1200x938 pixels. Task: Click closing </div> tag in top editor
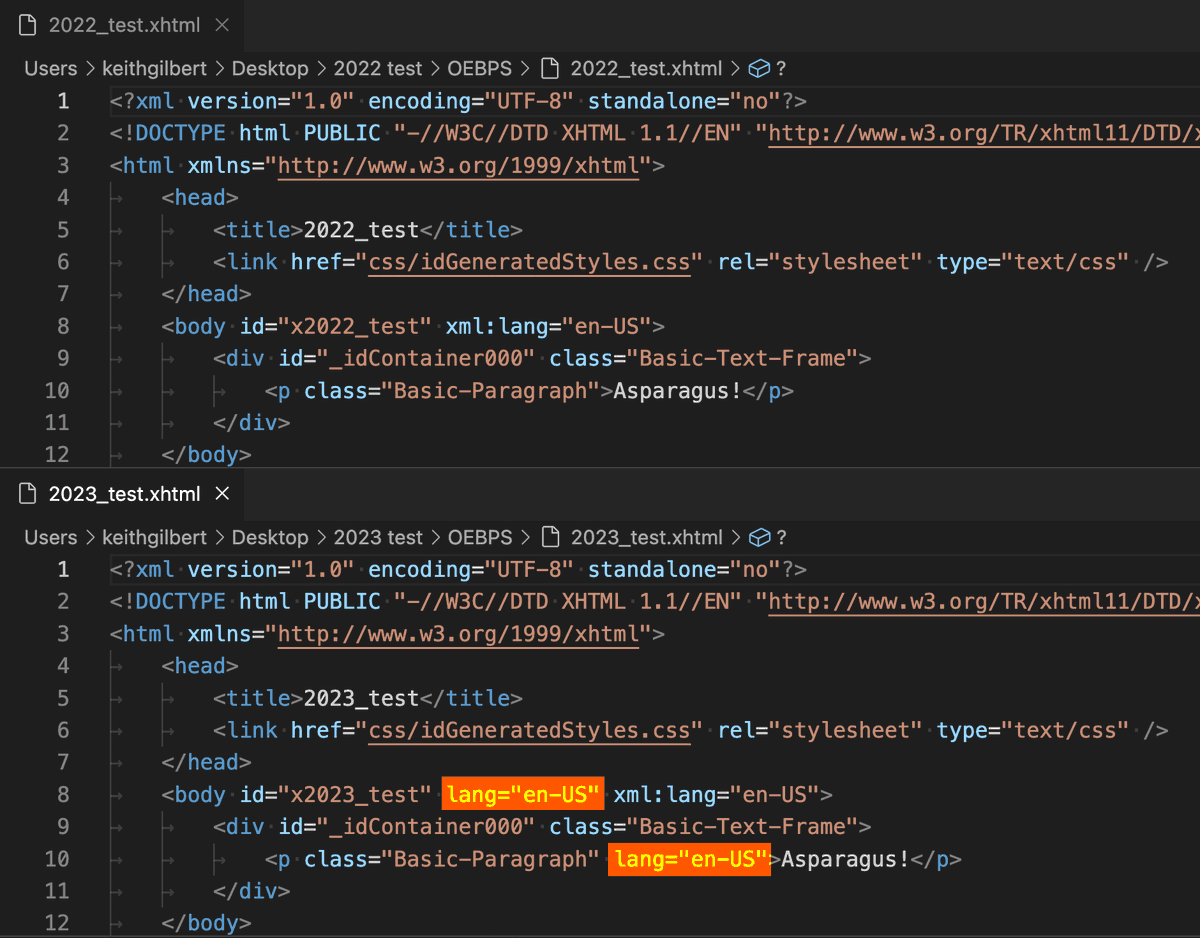251,423
